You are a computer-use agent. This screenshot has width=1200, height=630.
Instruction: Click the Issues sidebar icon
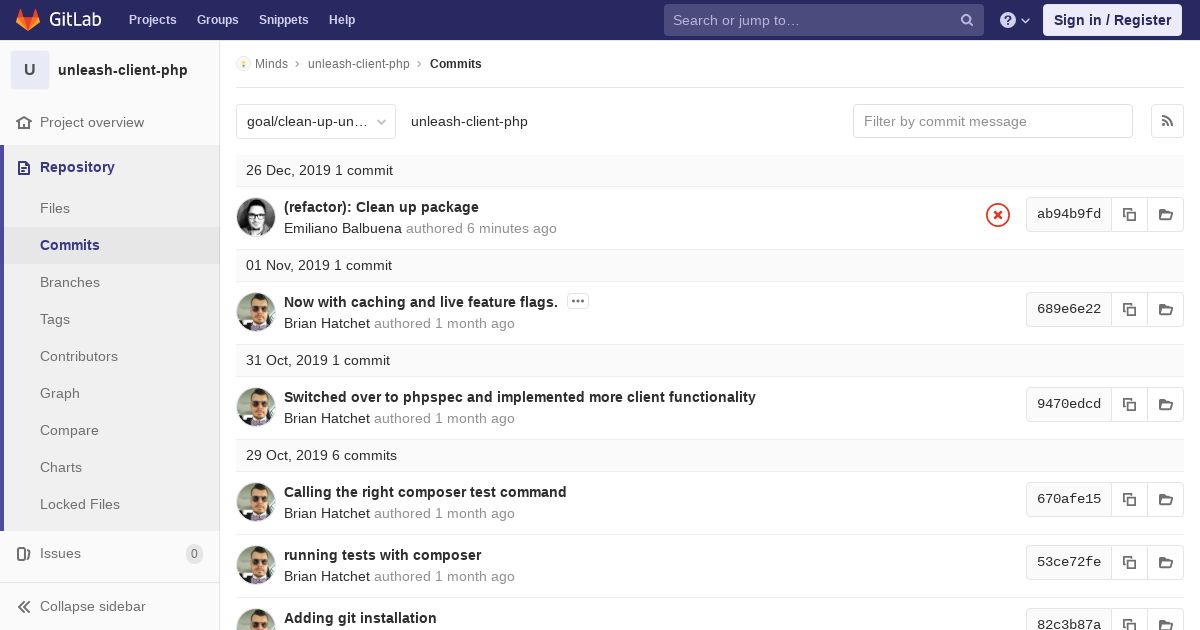24,553
